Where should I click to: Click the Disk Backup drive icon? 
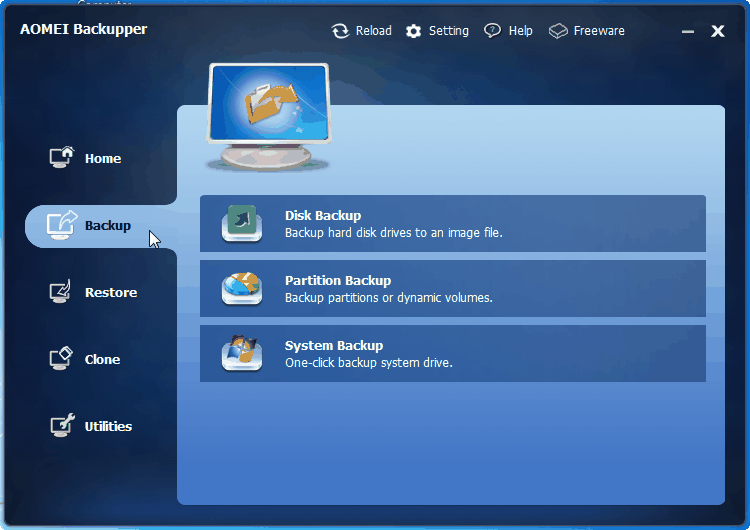[242, 223]
